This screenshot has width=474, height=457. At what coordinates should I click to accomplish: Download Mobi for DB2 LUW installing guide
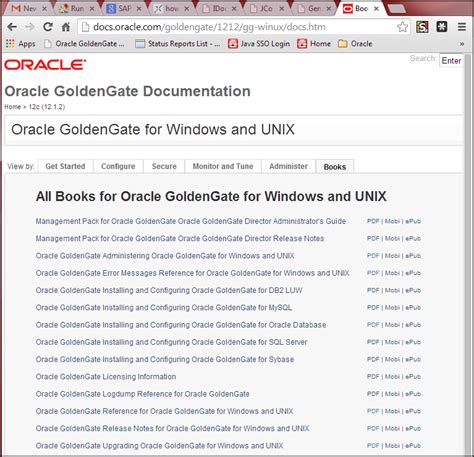[x=392, y=291]
